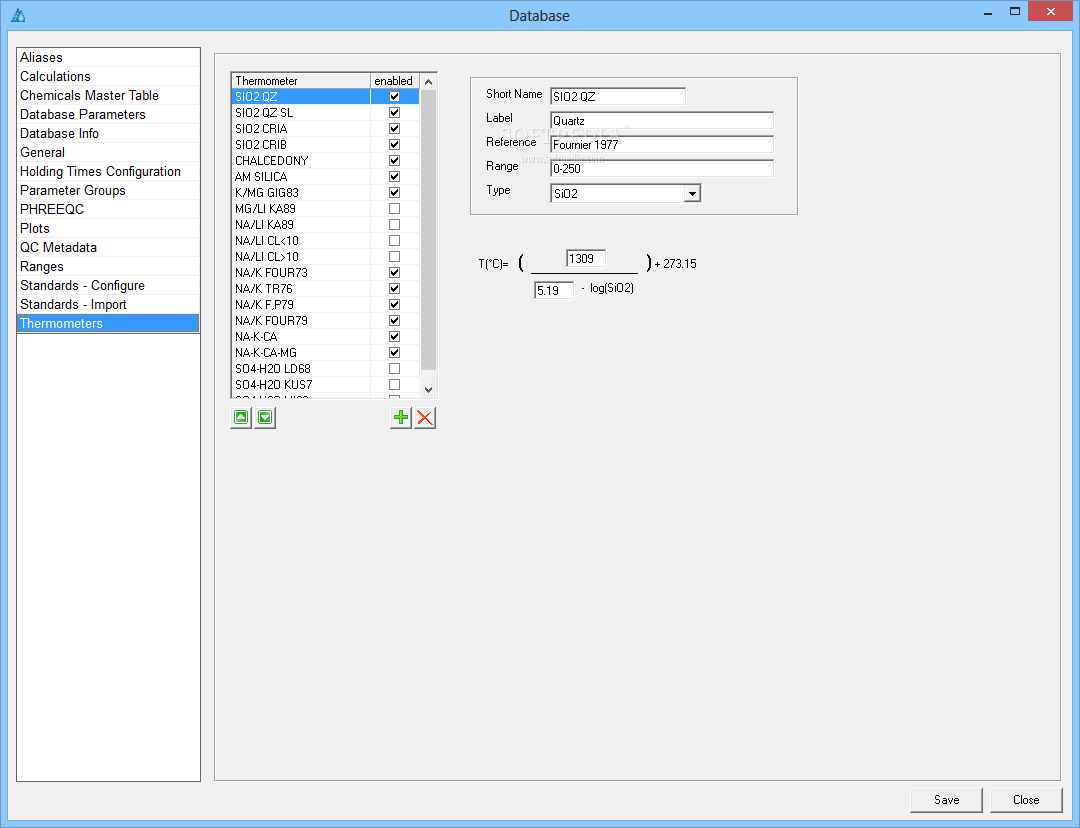This screenshot has width=1080, height=828.
Task: Select AM SILICA thermometer row
Action: point(301,176)
